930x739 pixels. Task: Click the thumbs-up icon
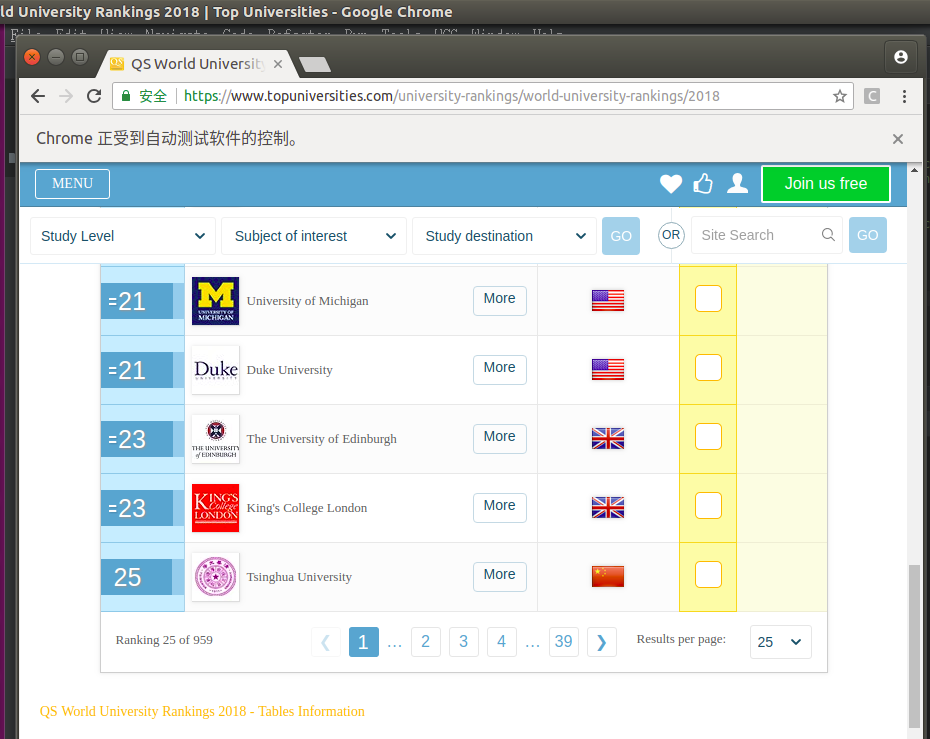click(x=703, y=184)
